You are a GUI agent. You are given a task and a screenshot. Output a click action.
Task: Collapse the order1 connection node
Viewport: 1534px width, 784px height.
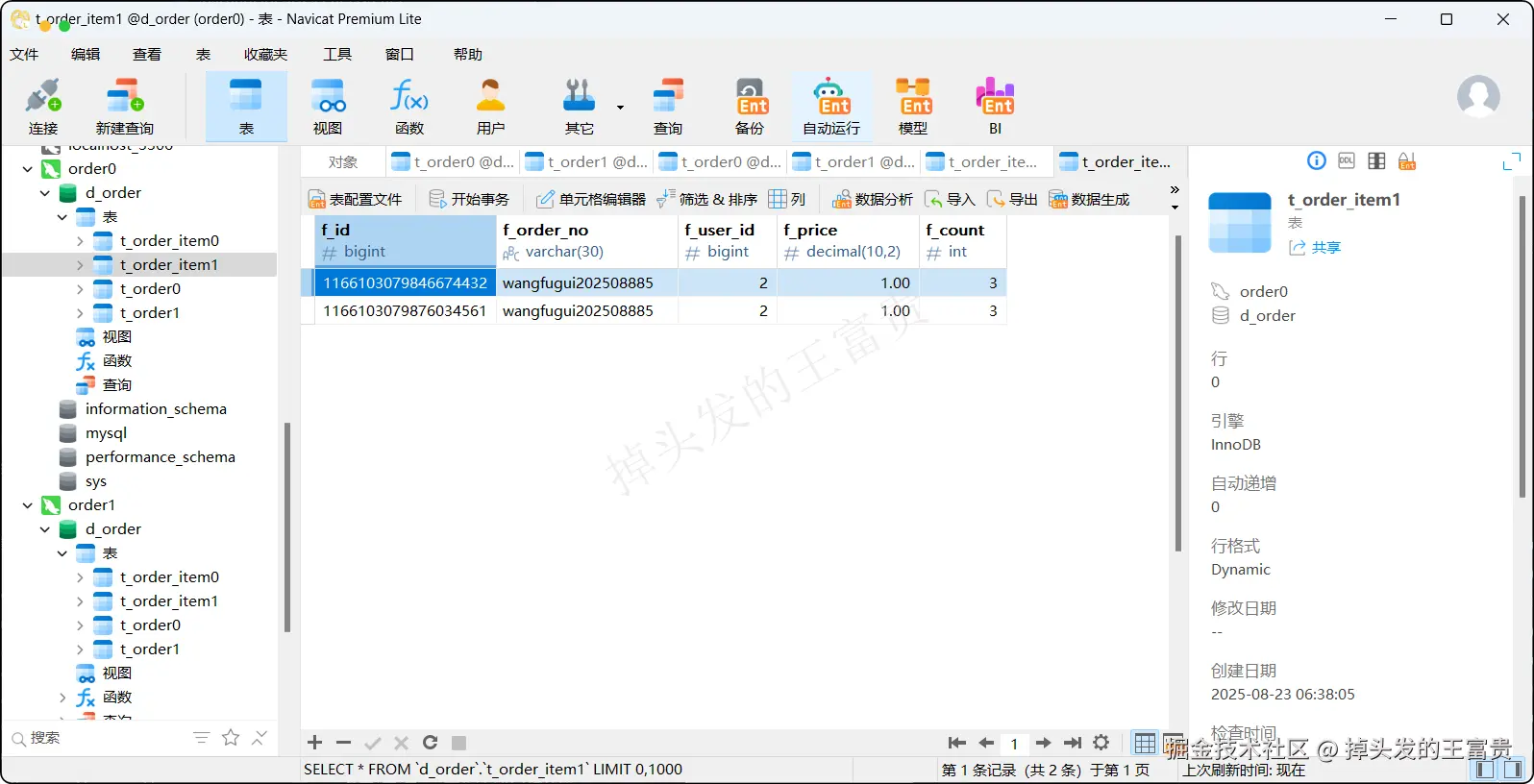[x=27, y=505]
